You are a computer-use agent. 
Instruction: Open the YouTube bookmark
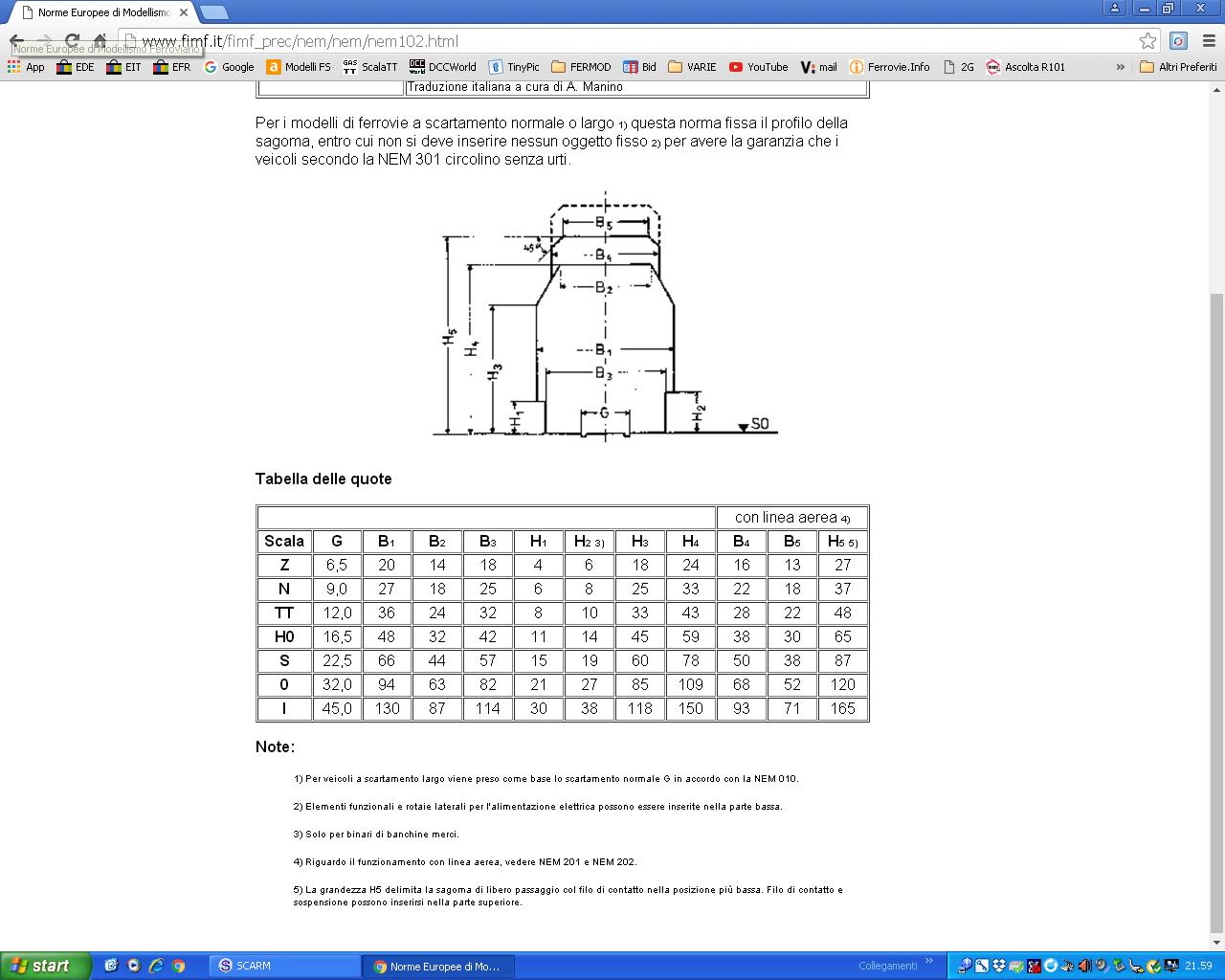tap(758, 67)
